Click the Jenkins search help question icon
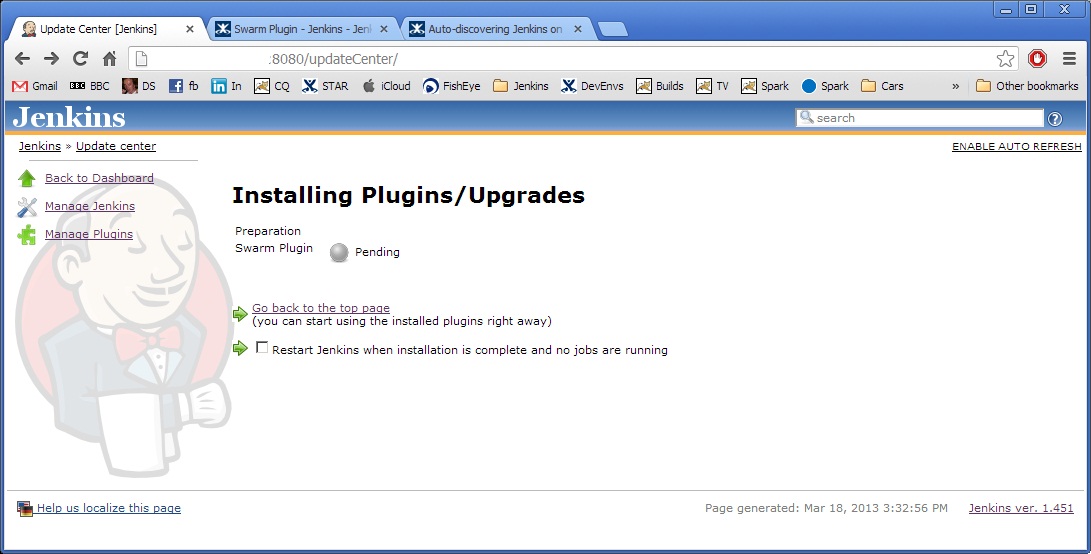 [x=1054, y=119]
